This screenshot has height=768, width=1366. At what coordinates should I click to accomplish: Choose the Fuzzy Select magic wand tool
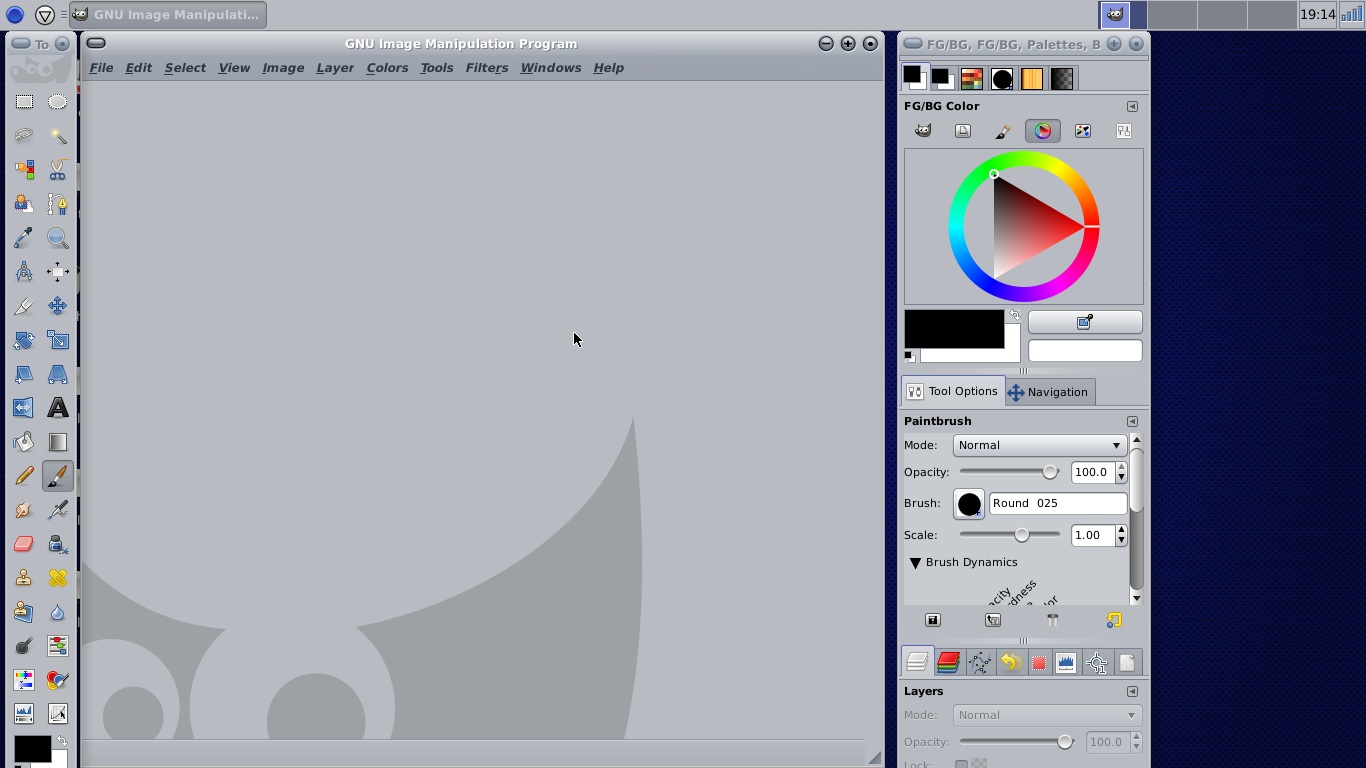coord(58,136)
